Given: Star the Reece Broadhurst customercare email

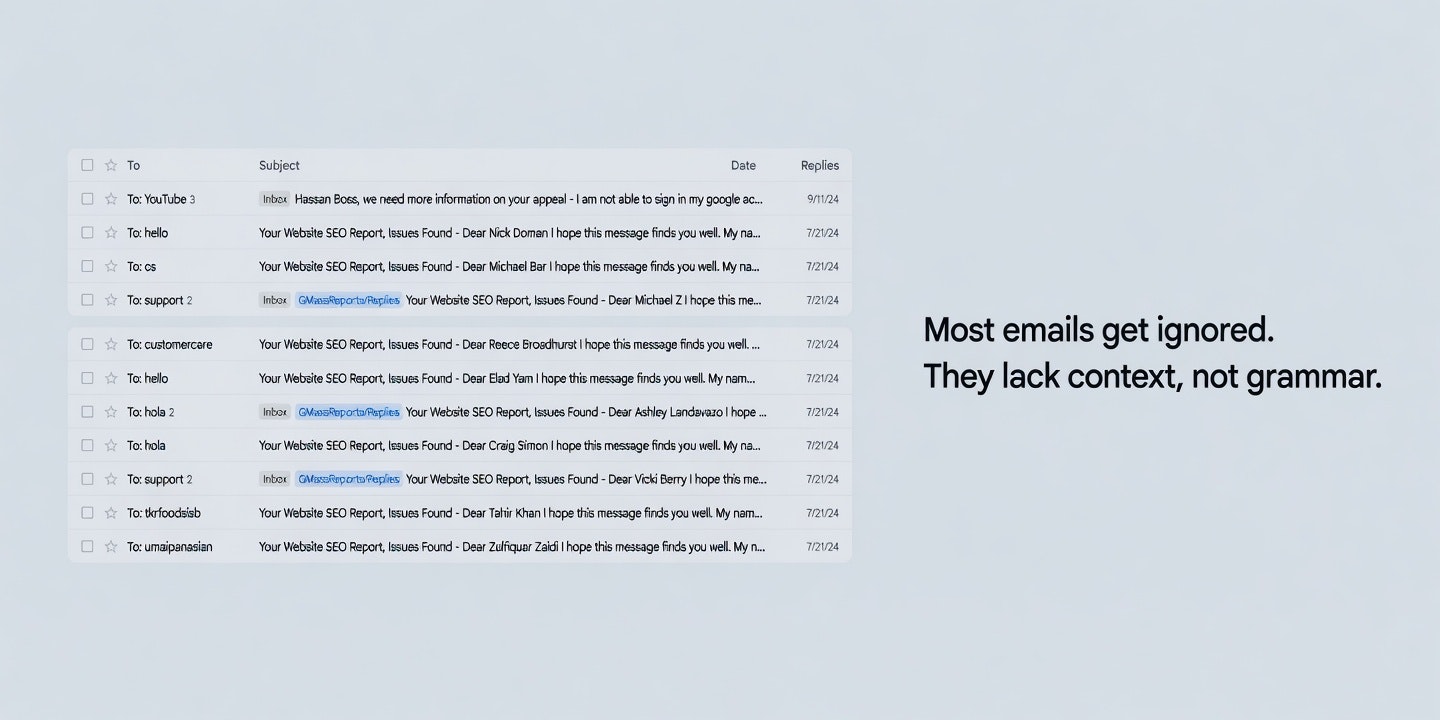Looking at the screenshot, I should click(x=111, y=344).
